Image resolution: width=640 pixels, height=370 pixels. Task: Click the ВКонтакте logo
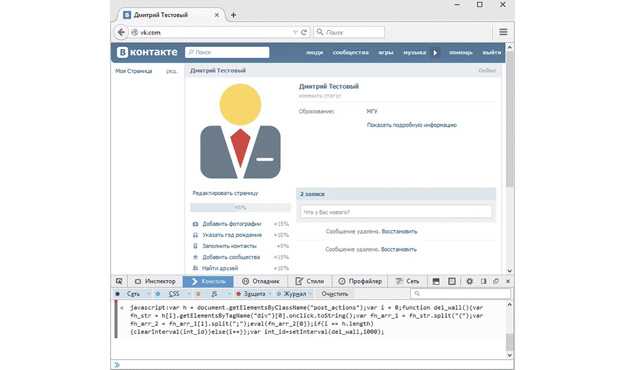[x=147, y=52]
